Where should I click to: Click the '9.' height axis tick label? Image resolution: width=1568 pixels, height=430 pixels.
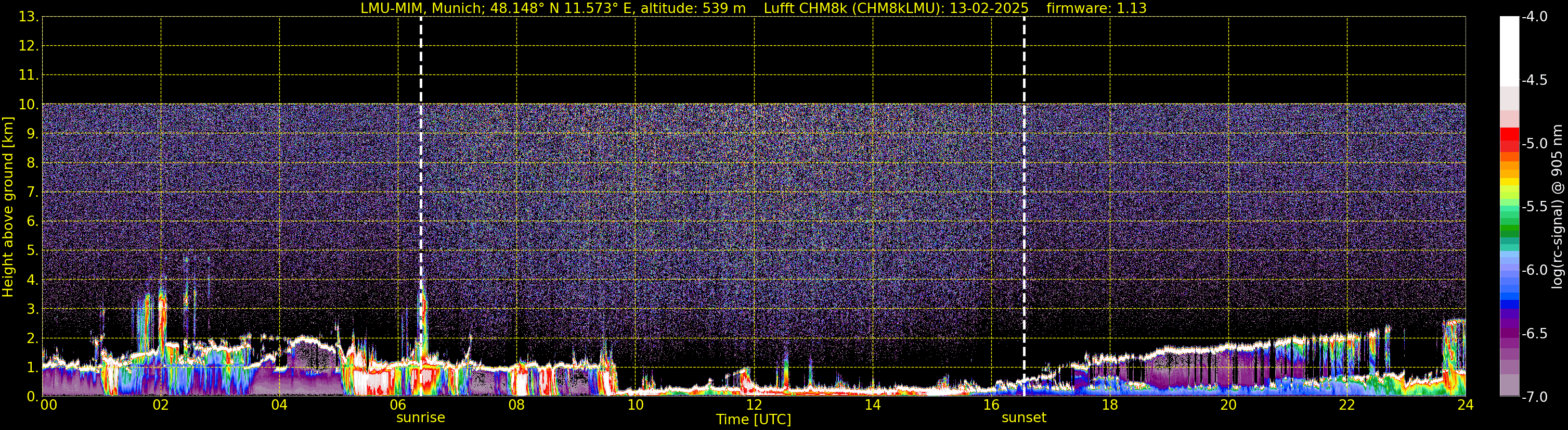[32, 134]
